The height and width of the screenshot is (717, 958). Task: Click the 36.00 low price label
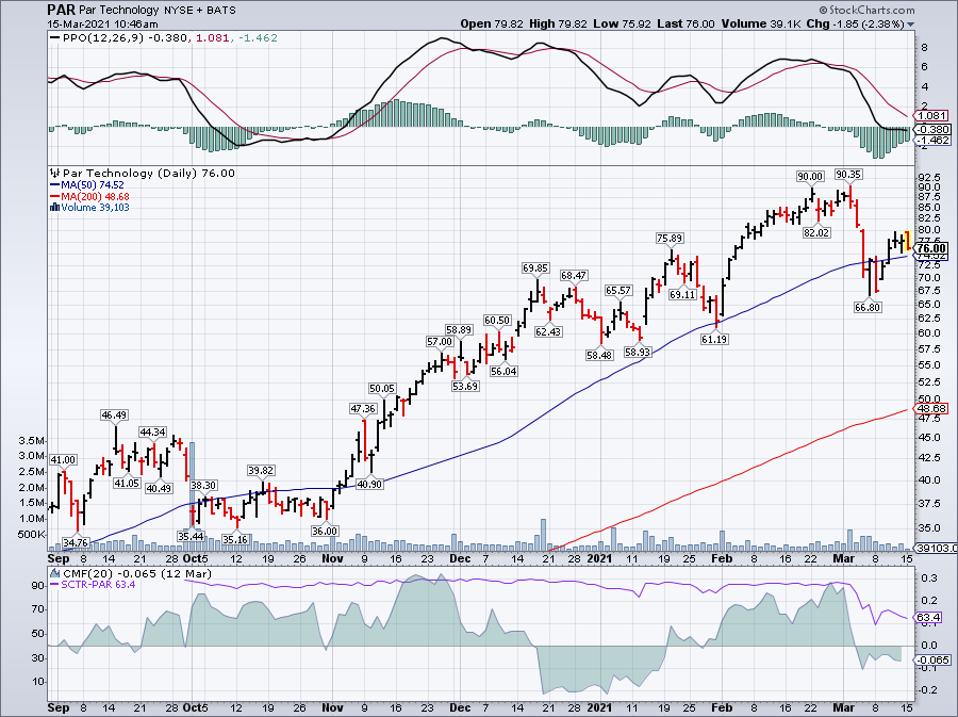[325, 531]
